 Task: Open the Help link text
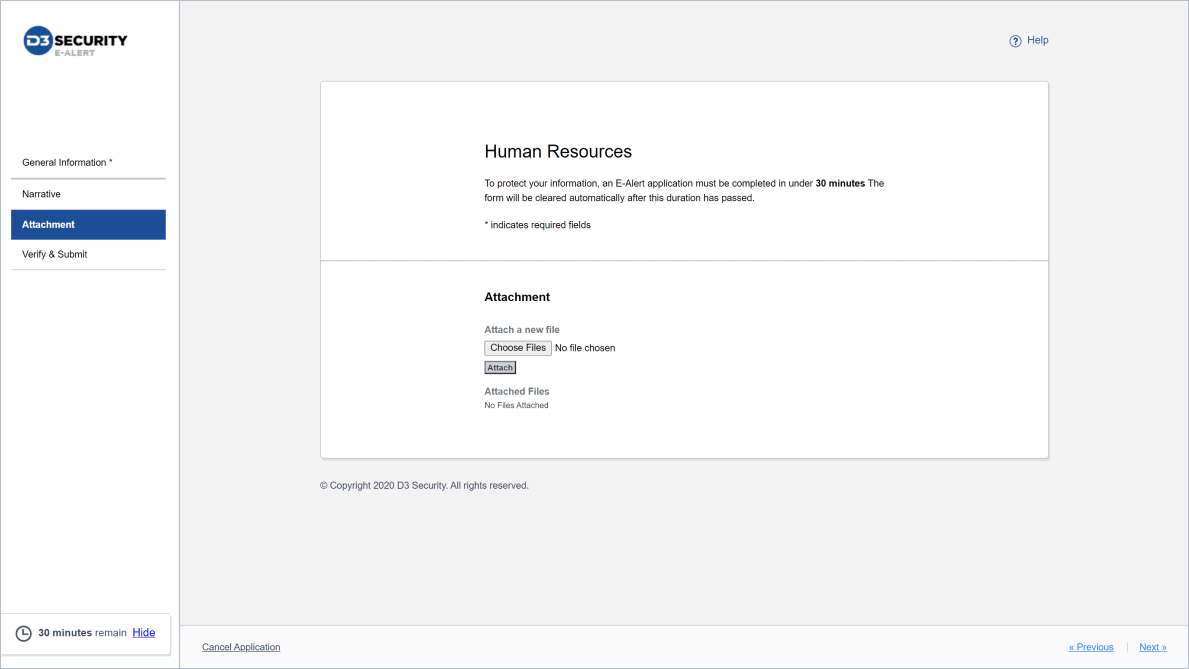click(1037, 40)
